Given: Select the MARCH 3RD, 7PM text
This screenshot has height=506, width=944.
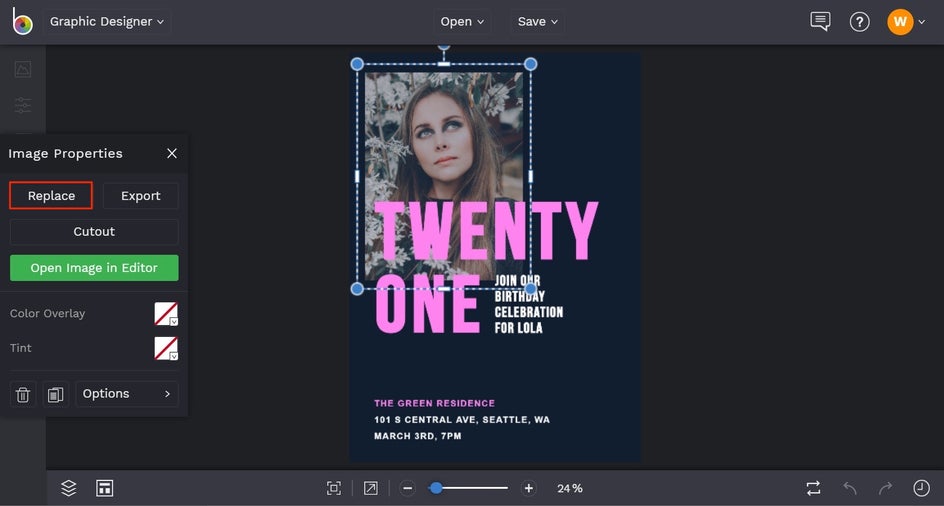Looking at the screenshot, I should tap(418, 436).
